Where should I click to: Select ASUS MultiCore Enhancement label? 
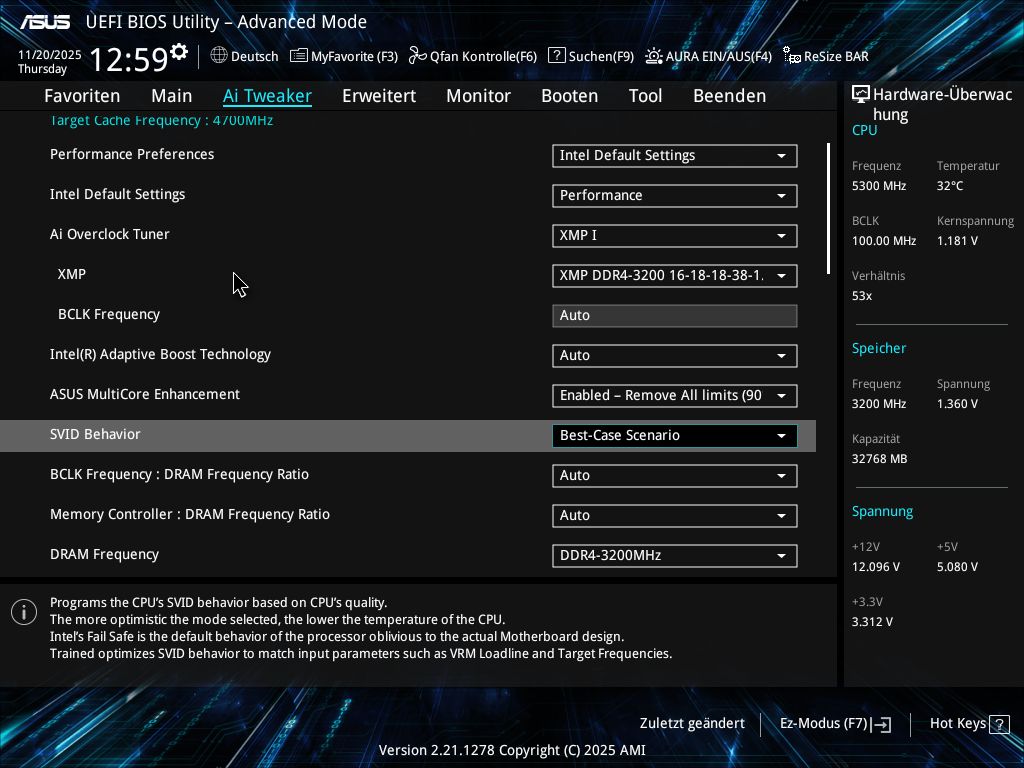coord(145,394)
